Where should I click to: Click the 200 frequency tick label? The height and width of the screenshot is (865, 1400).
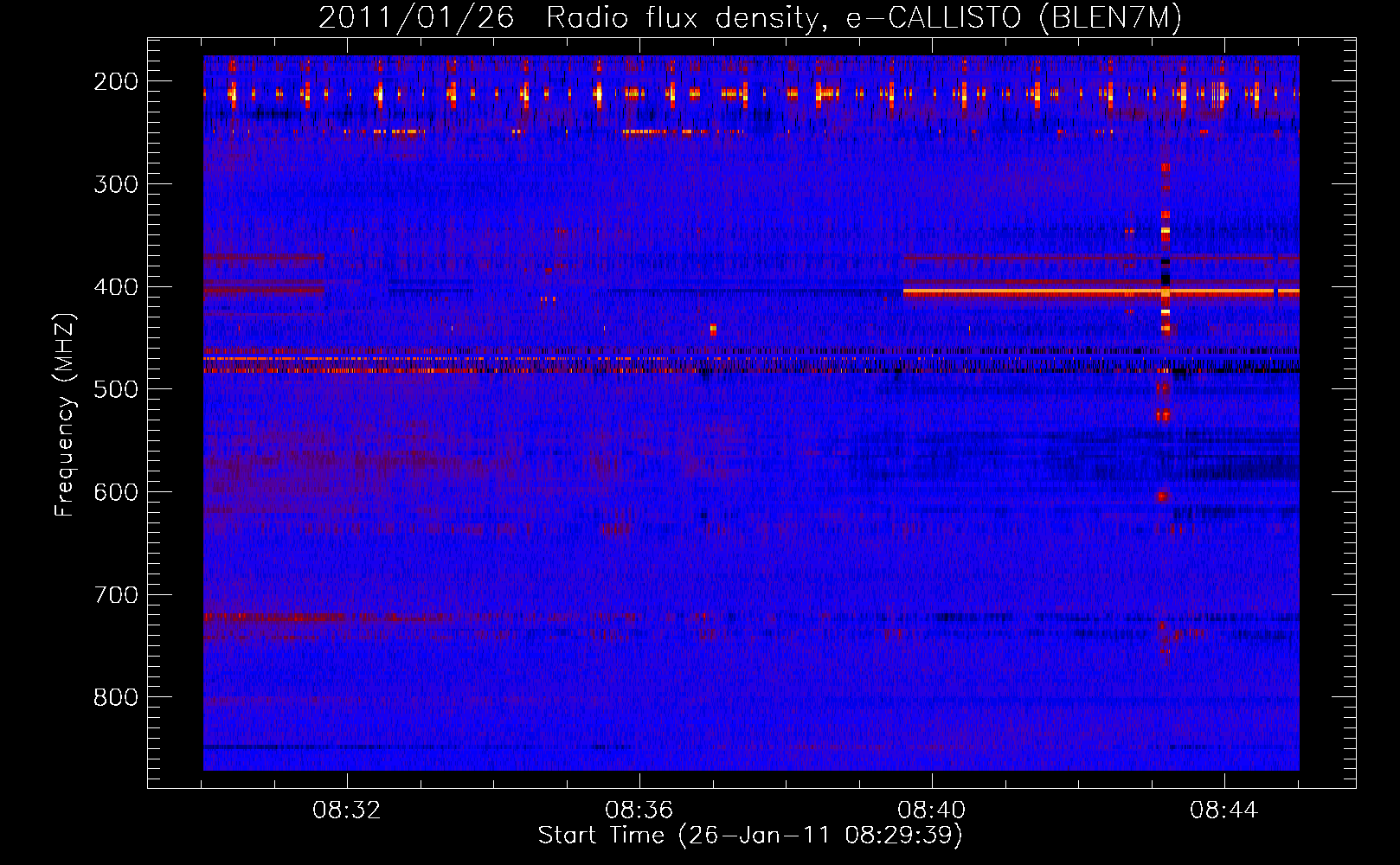(116, 81)
